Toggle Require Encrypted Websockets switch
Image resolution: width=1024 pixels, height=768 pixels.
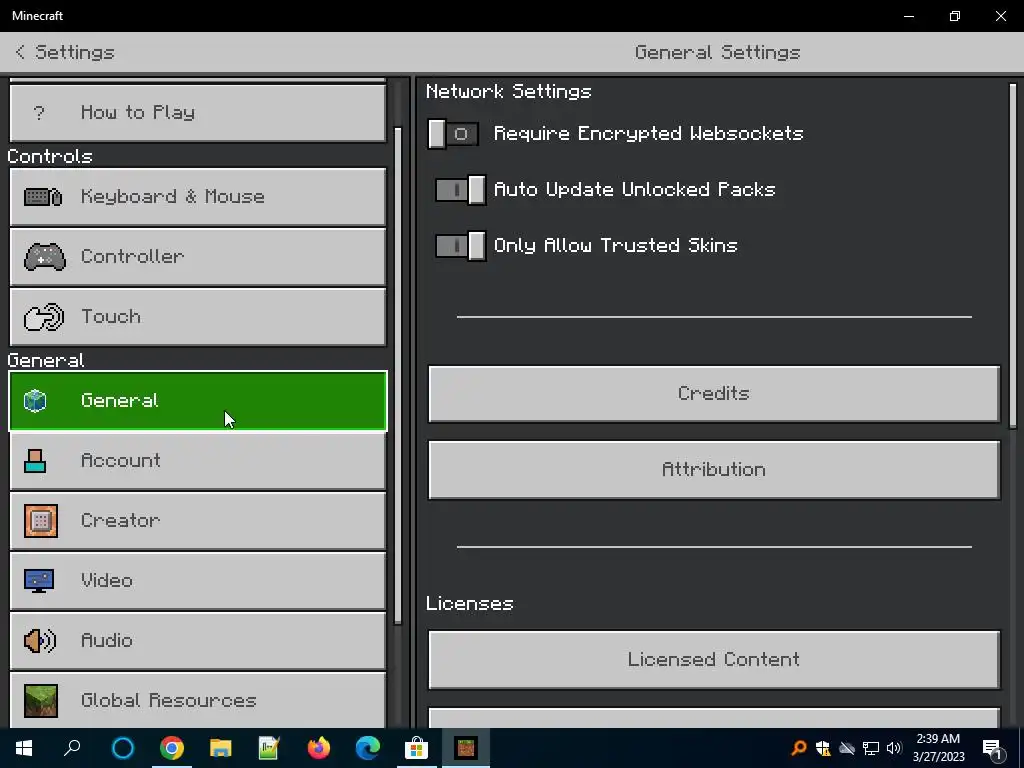click(x=453, y=134)
